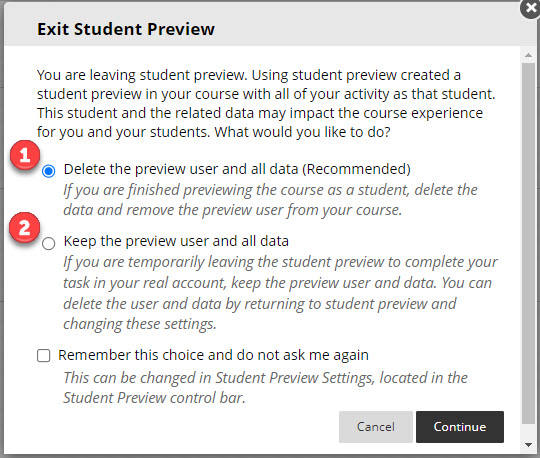Screen dimensions: 540x458
Task: Click the "You are leaving student preview" paragraph
Action: pos(266,103)
